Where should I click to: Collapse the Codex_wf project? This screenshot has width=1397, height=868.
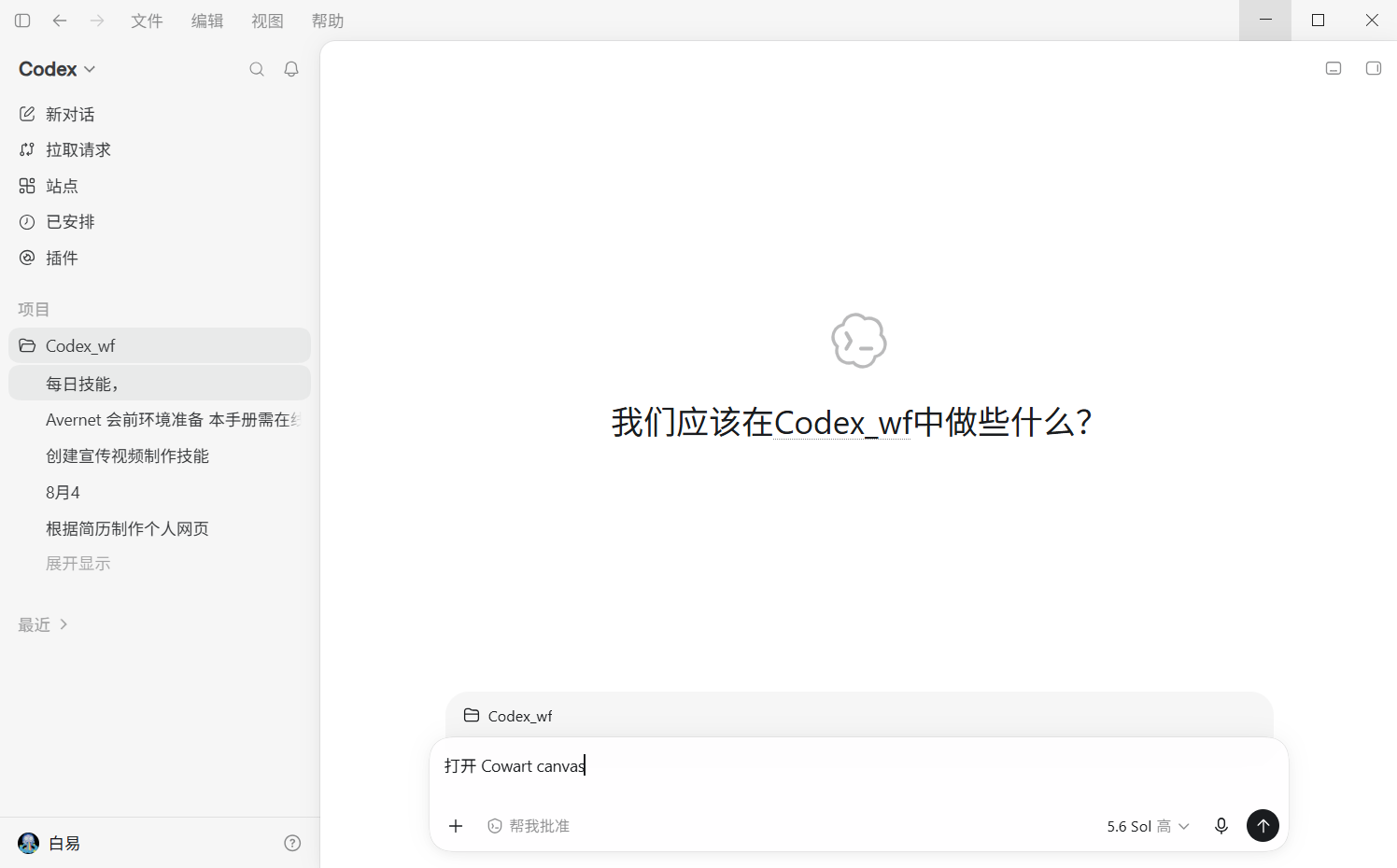(160, 345)
